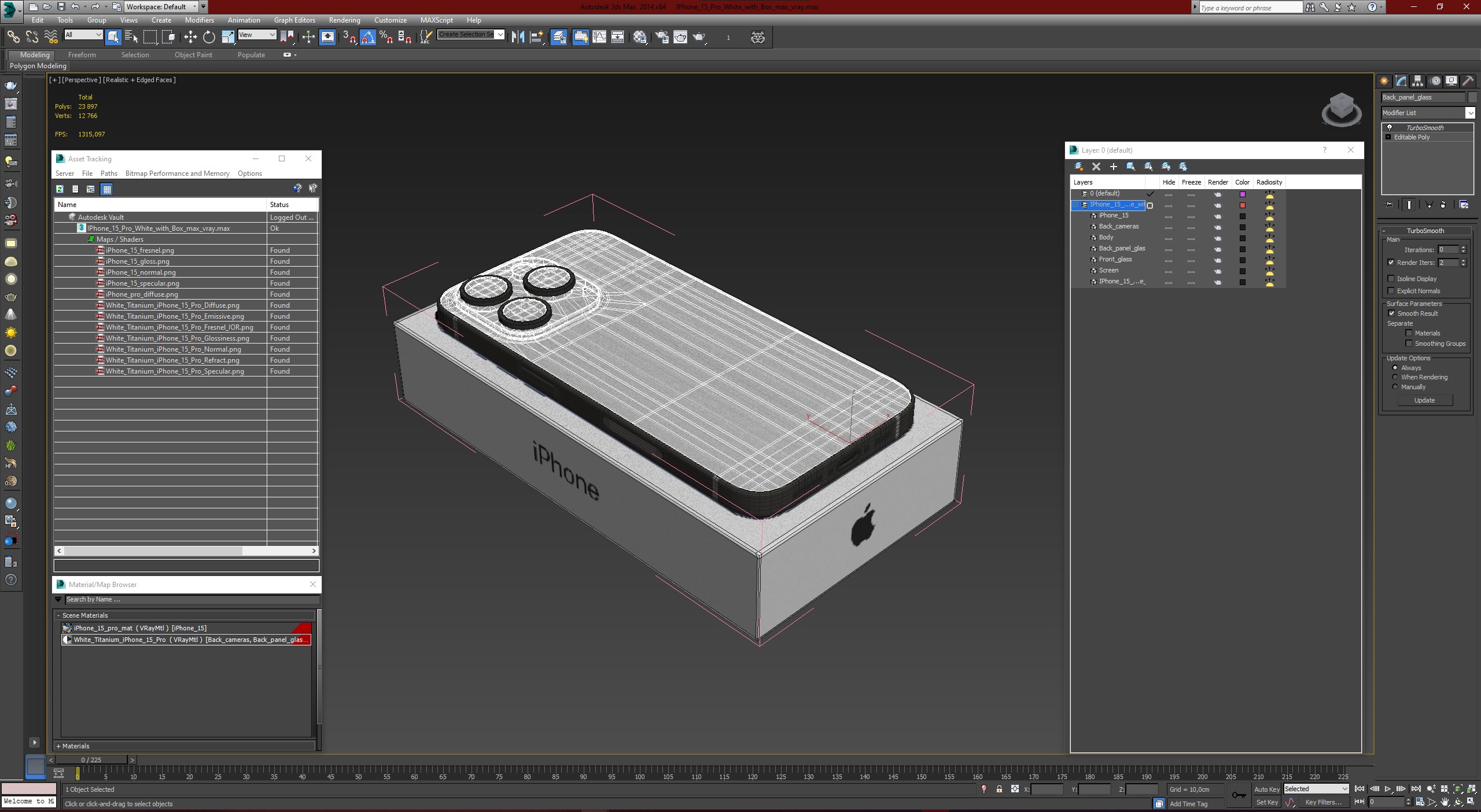Click the Update button in TurboSmooth
The width and height of the screenshot is (1481, 812).
click(x=1424, y=400)
